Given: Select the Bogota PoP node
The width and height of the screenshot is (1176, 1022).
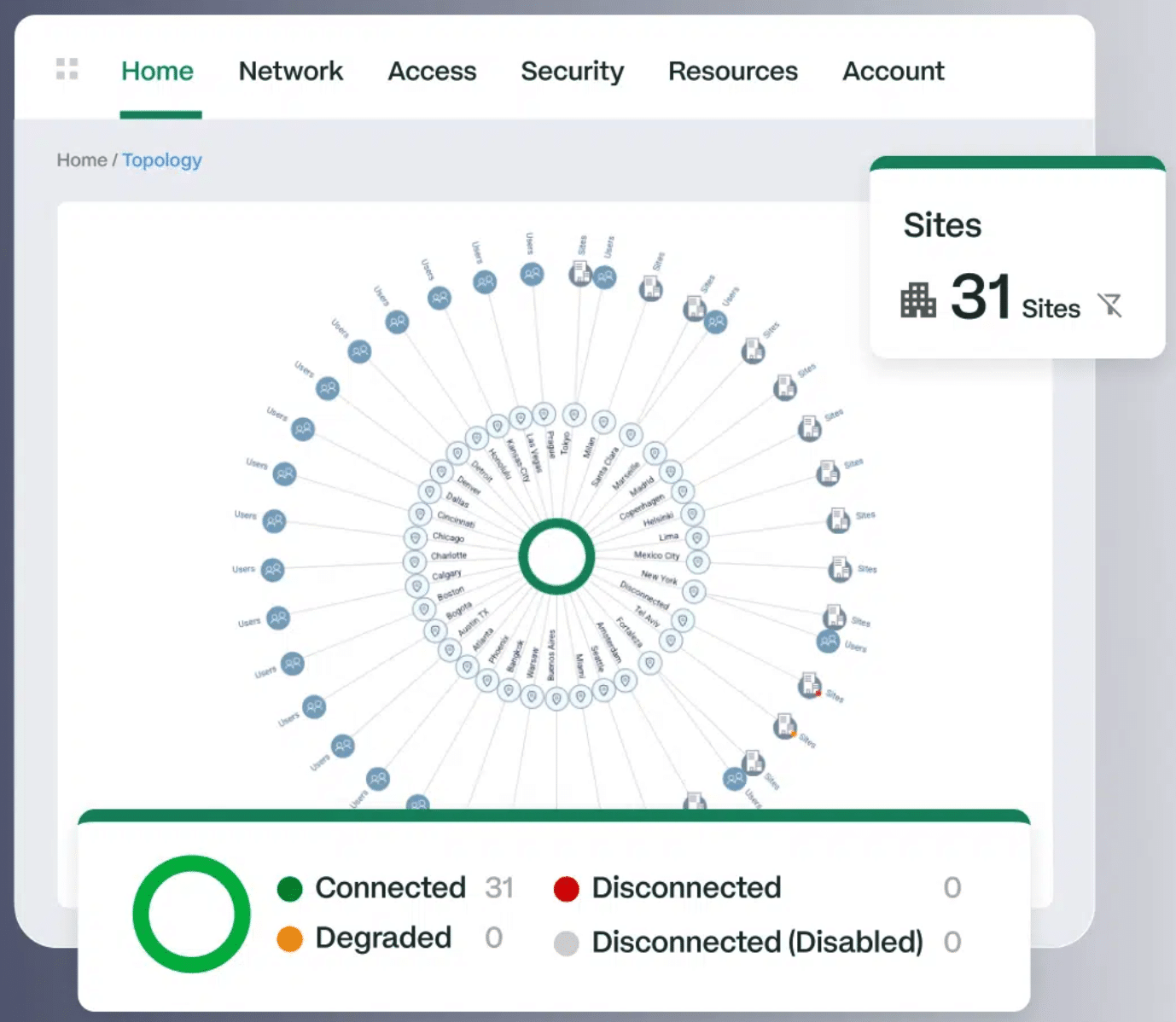Looking at the screenshot, I should [435, 631].
